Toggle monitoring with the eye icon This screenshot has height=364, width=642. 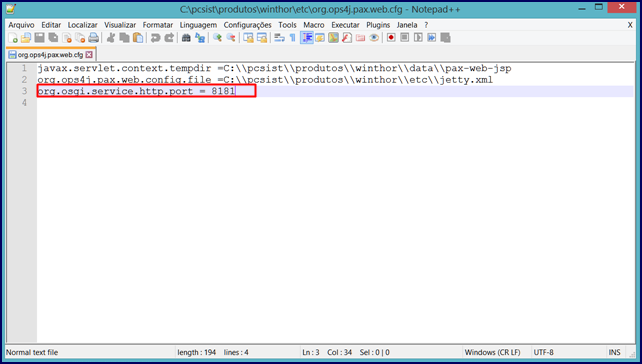[x=374, y=38]
